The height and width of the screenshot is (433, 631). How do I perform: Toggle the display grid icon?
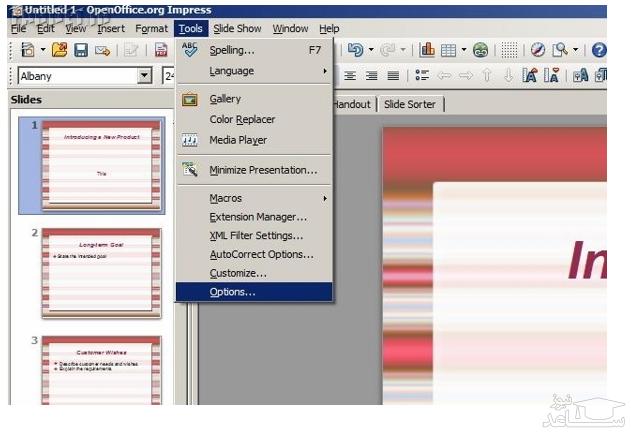tap(509, 50)
